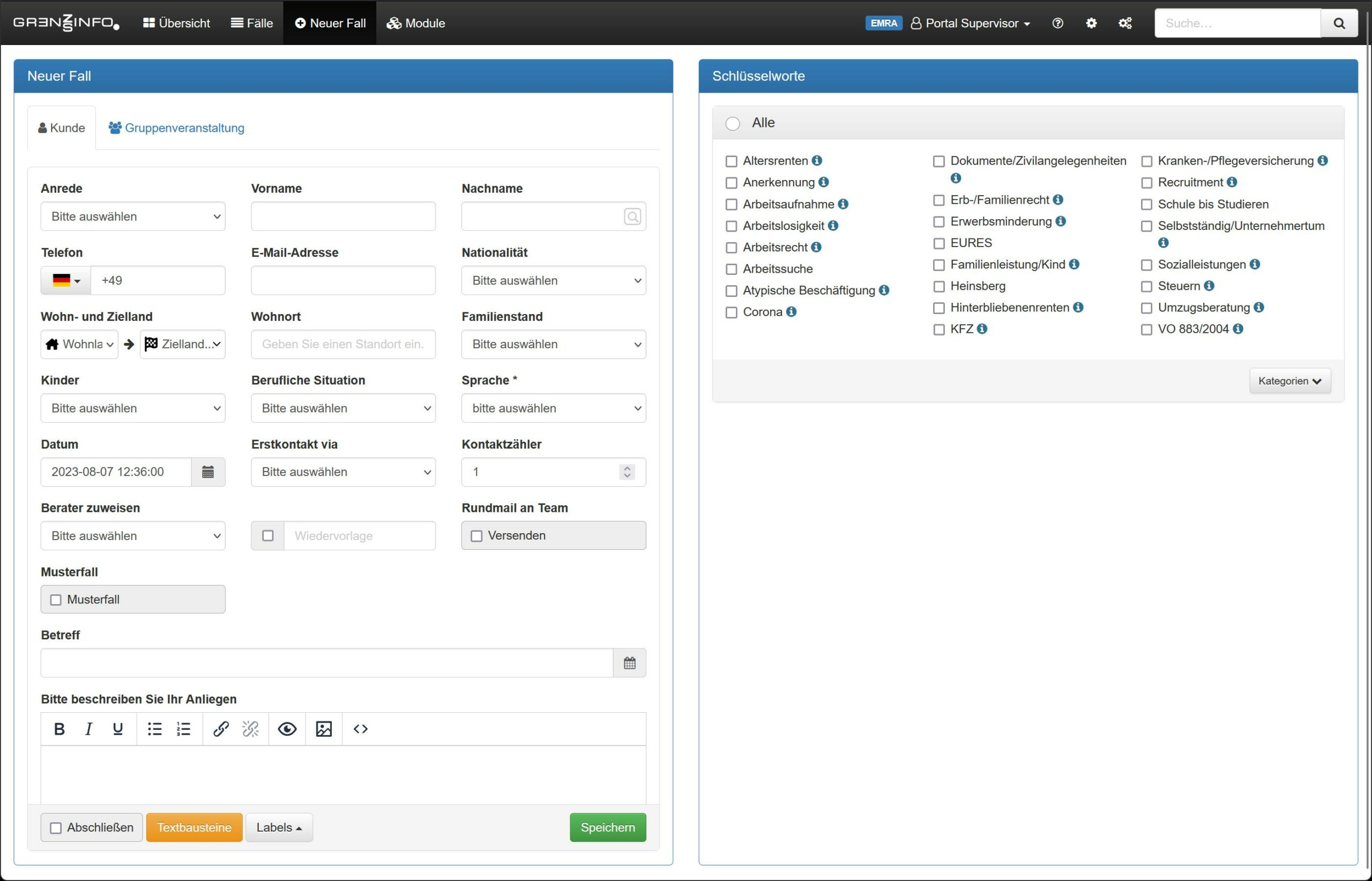Open the calendar picker next to Datum
1372x881 pixels.
[x=208, y=472]
